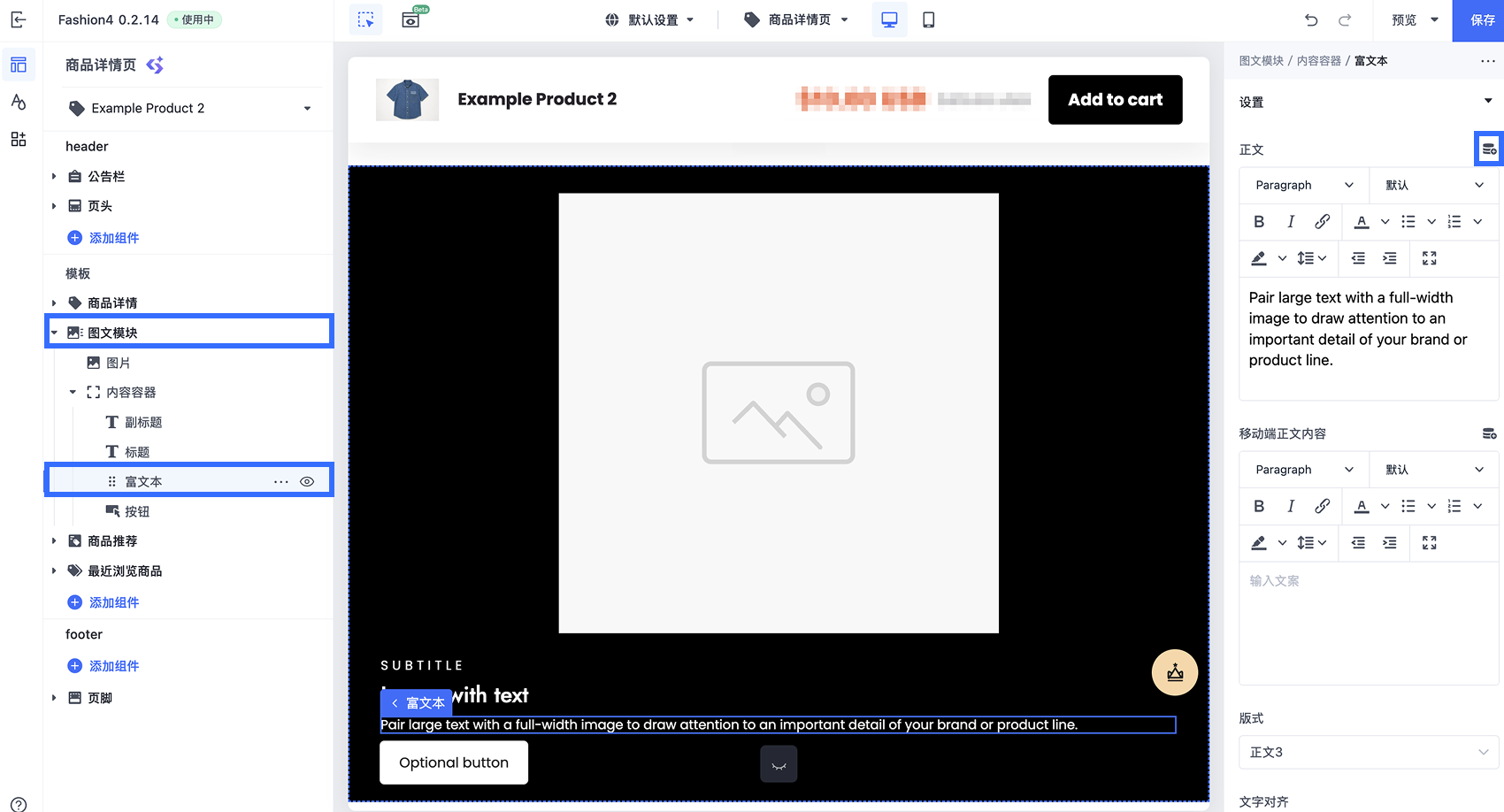This screenshot has width=1504, height=812.
Task: Click the dynamic data source icon for 移动端正文内容
Action: click(1489, 433)
